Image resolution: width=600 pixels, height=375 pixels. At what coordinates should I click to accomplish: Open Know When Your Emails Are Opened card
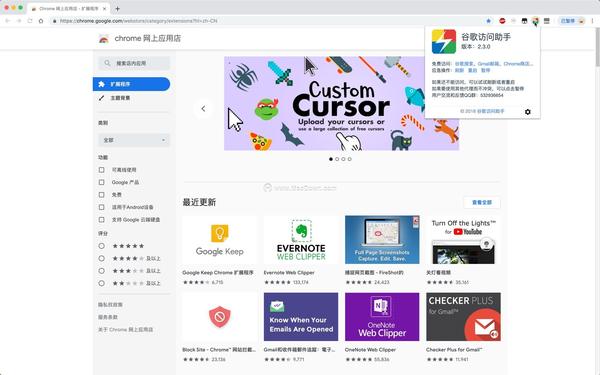click(301, 328)
